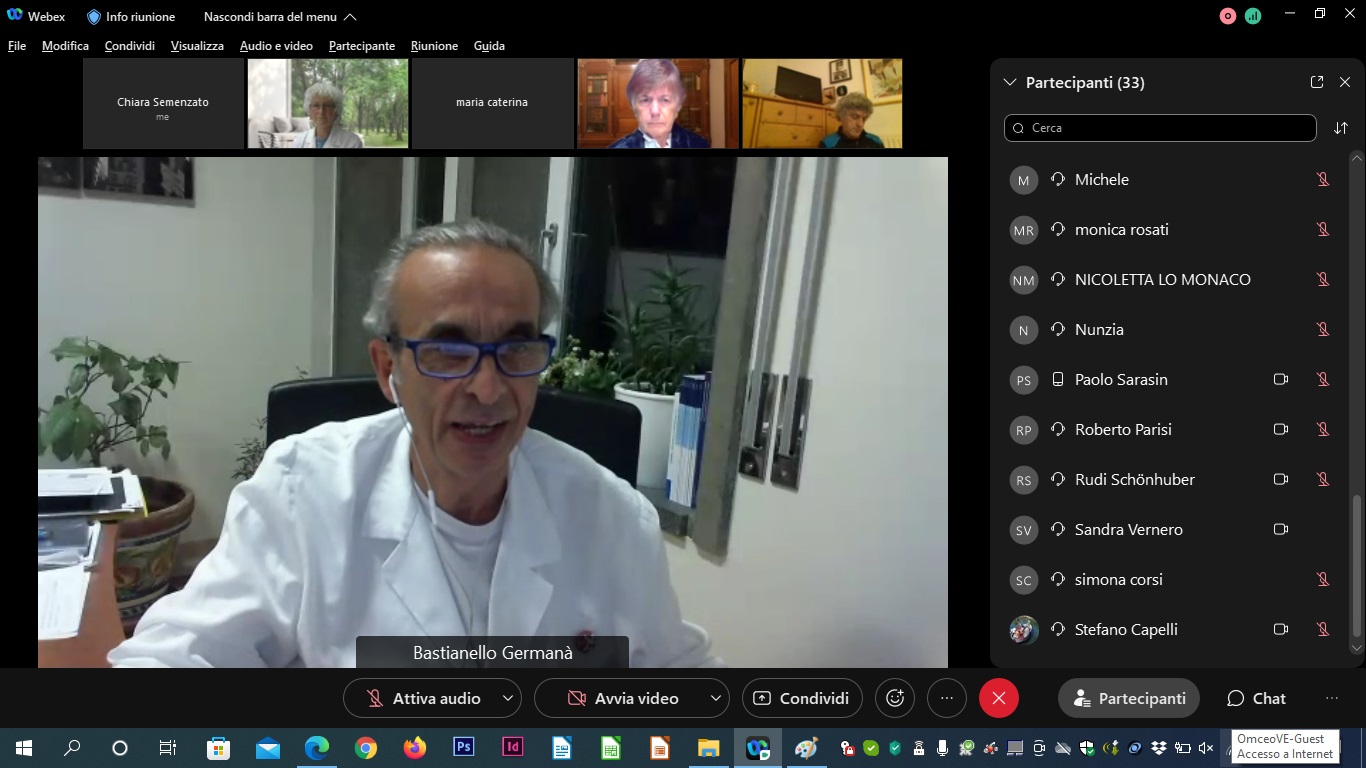Open the Riunione menu
The height and width of the screenshot is (768, 1366).
coord(434,46)
